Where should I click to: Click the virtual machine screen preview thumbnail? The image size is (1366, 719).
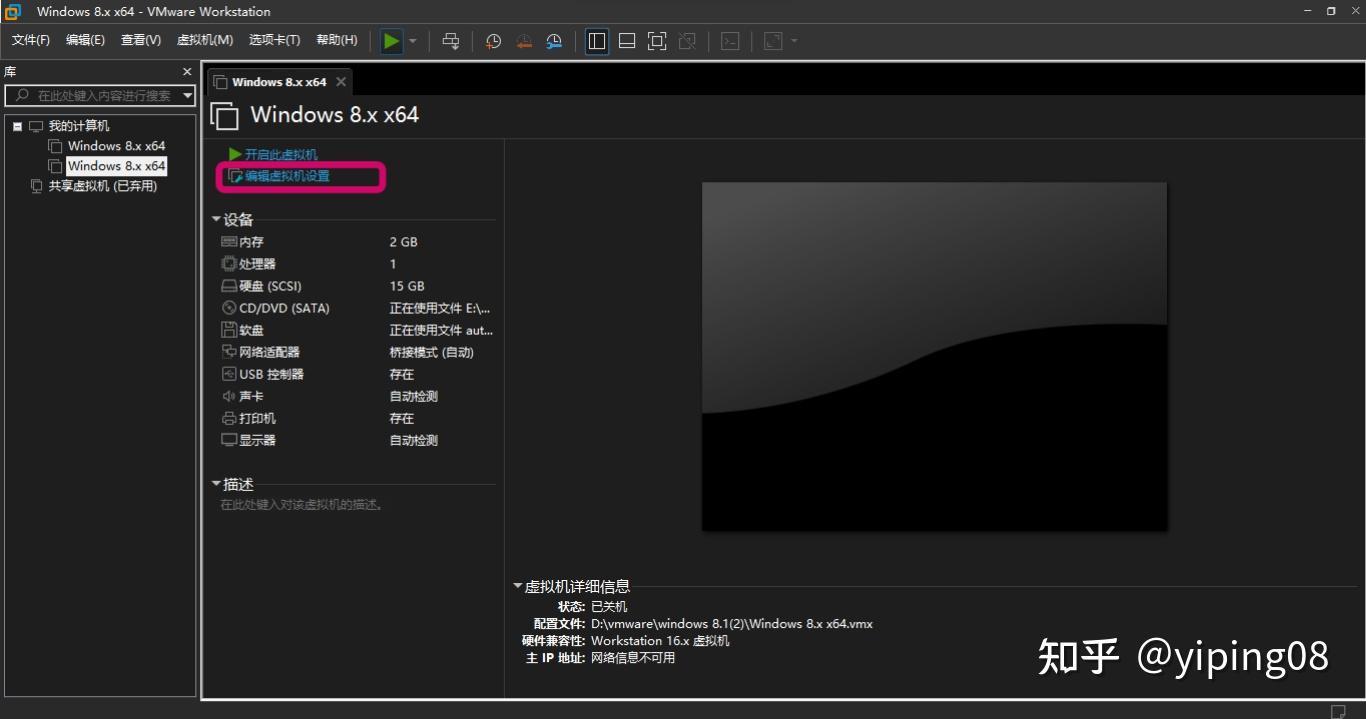(934, 356)
